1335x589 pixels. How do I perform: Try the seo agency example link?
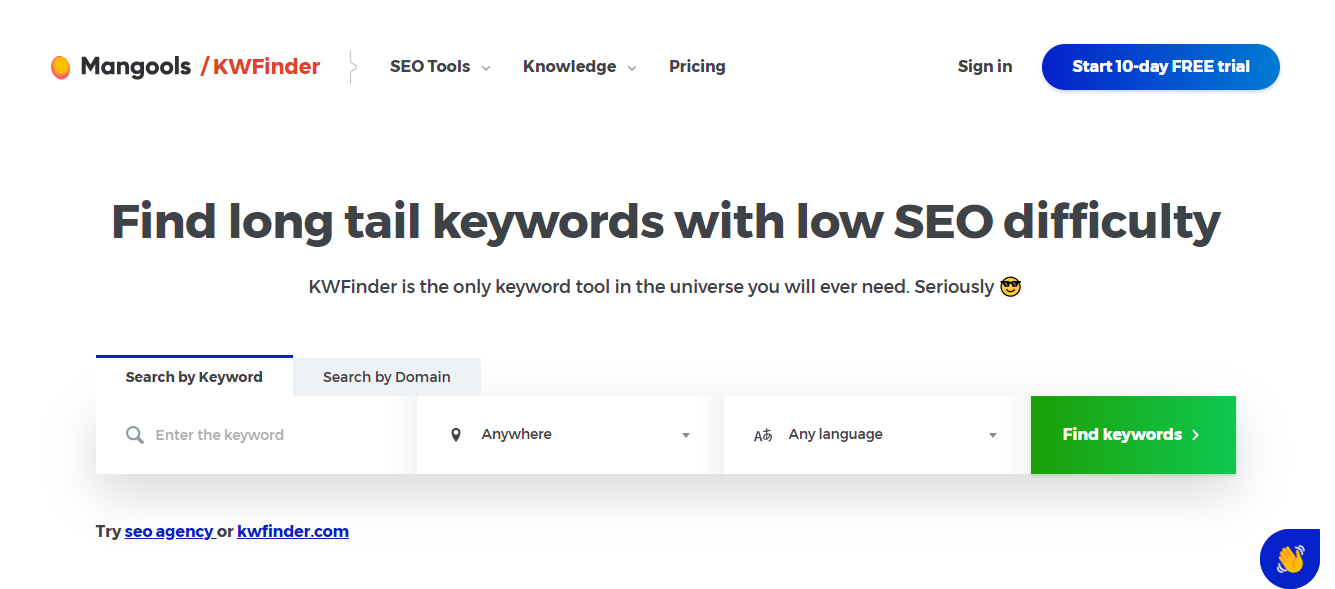point(169,531)
